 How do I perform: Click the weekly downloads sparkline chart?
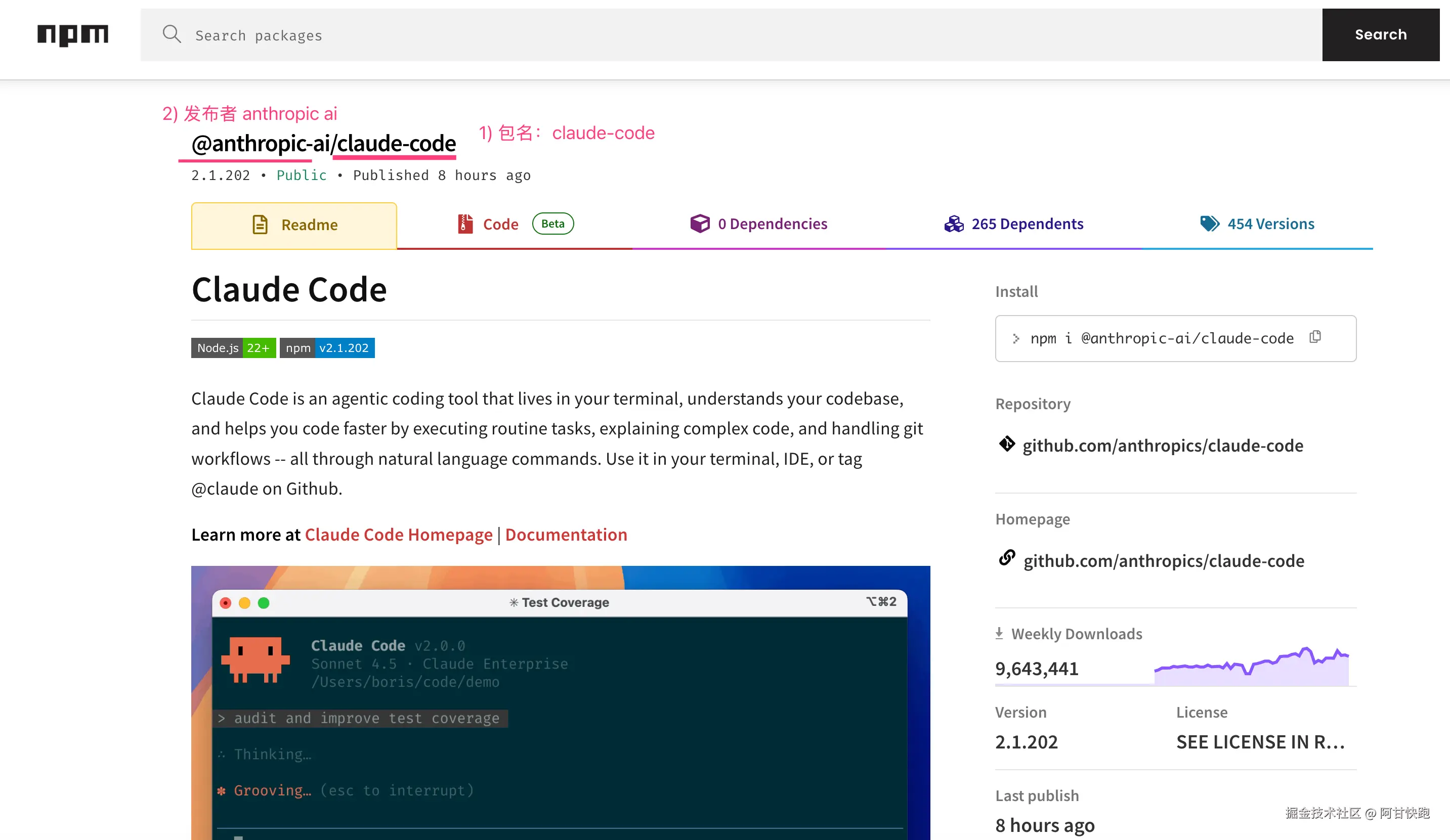point(1252,666)
